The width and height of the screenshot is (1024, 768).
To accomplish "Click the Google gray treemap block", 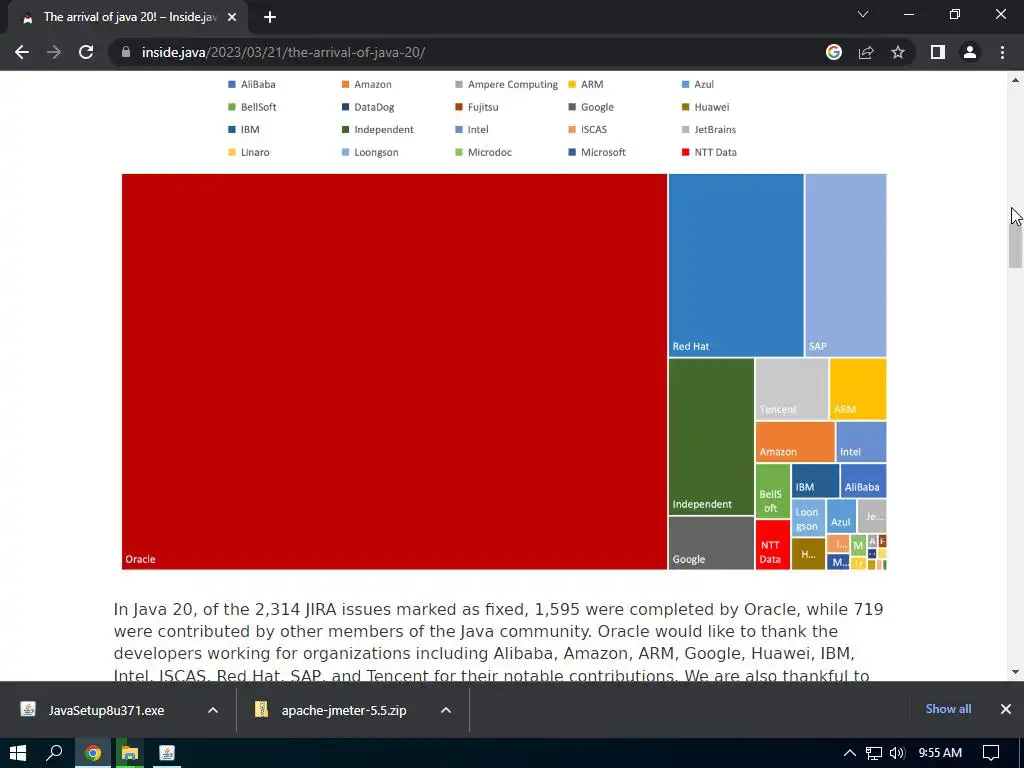I will [x=711, y=543].
